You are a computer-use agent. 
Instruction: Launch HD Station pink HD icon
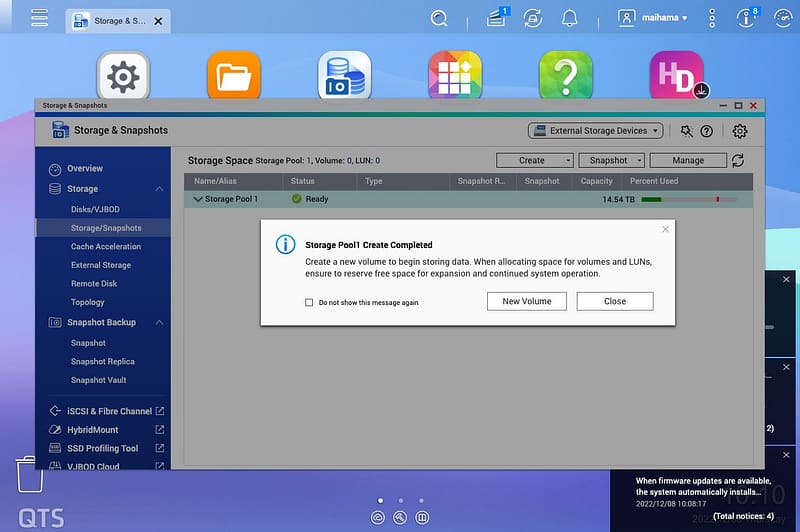click(677, 77)
